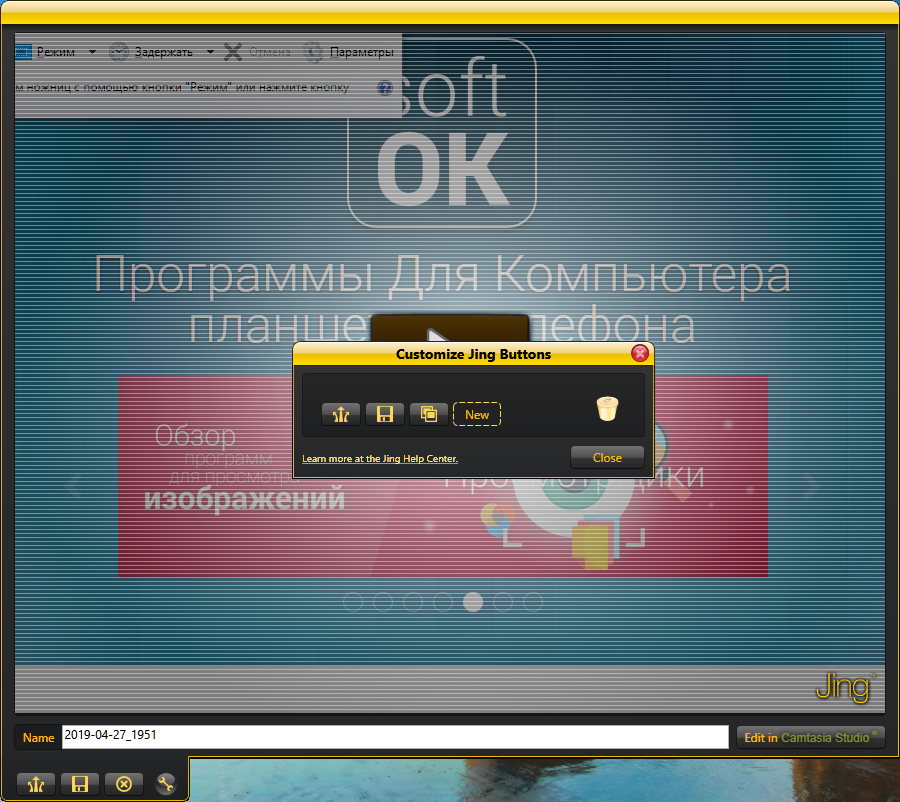Screen dimensions: 900x802
Task: Click the bottom toolbar Cancel icon
Action: pos(124,784)
